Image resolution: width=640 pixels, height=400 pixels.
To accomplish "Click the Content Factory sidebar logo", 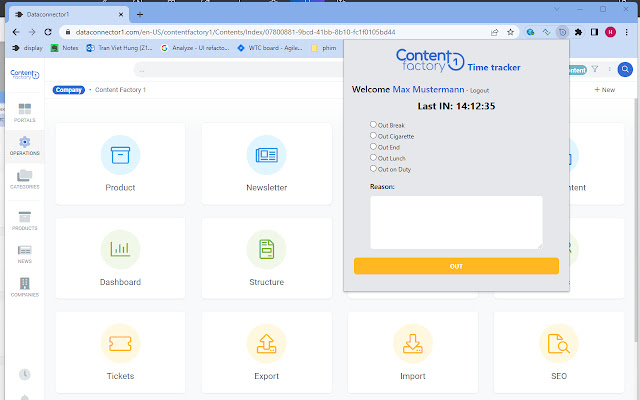I will (24, 74).
